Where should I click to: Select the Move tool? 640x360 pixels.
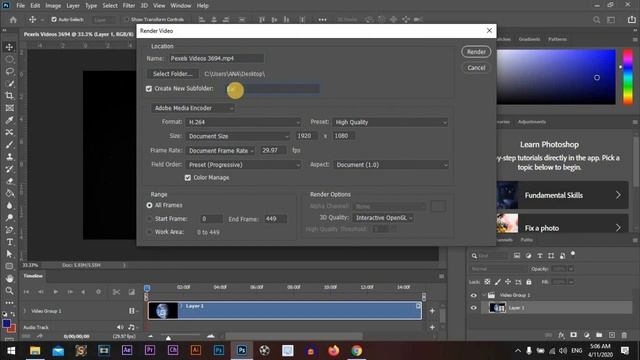pos(9,47)
